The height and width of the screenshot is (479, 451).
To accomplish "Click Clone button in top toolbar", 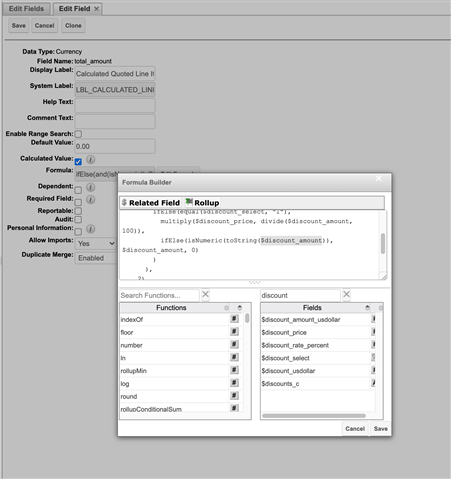I will 73,26.
